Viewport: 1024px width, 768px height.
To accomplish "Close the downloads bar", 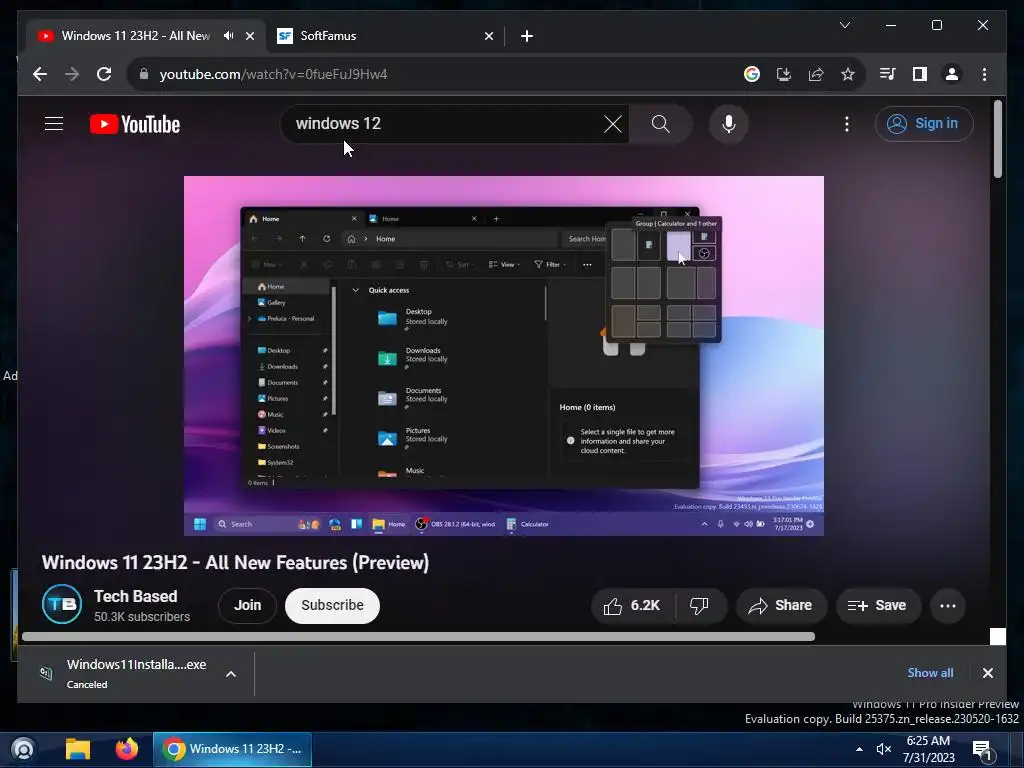I will click(987, 673).
